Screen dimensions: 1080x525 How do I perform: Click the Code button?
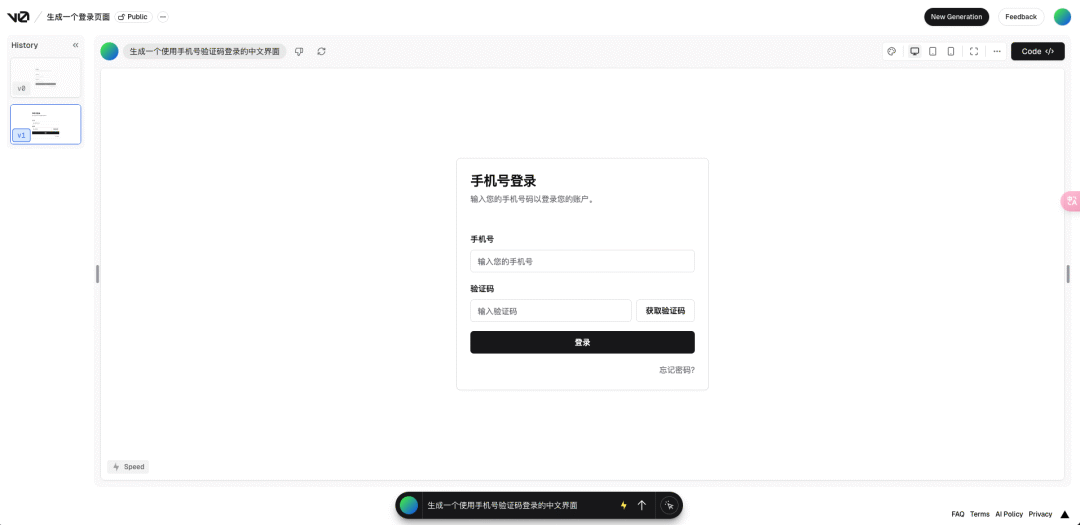point(1037,52)
